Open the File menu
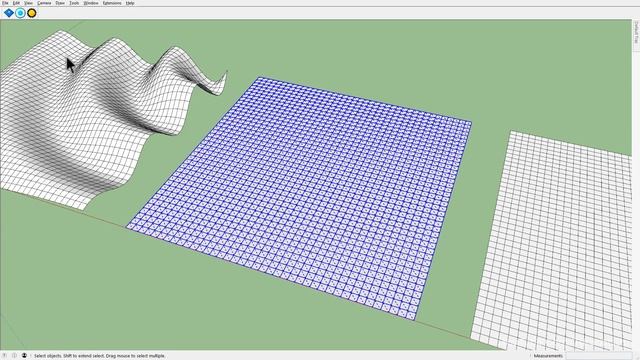Screen dimensions: 640x360 (x=5, y=3)
